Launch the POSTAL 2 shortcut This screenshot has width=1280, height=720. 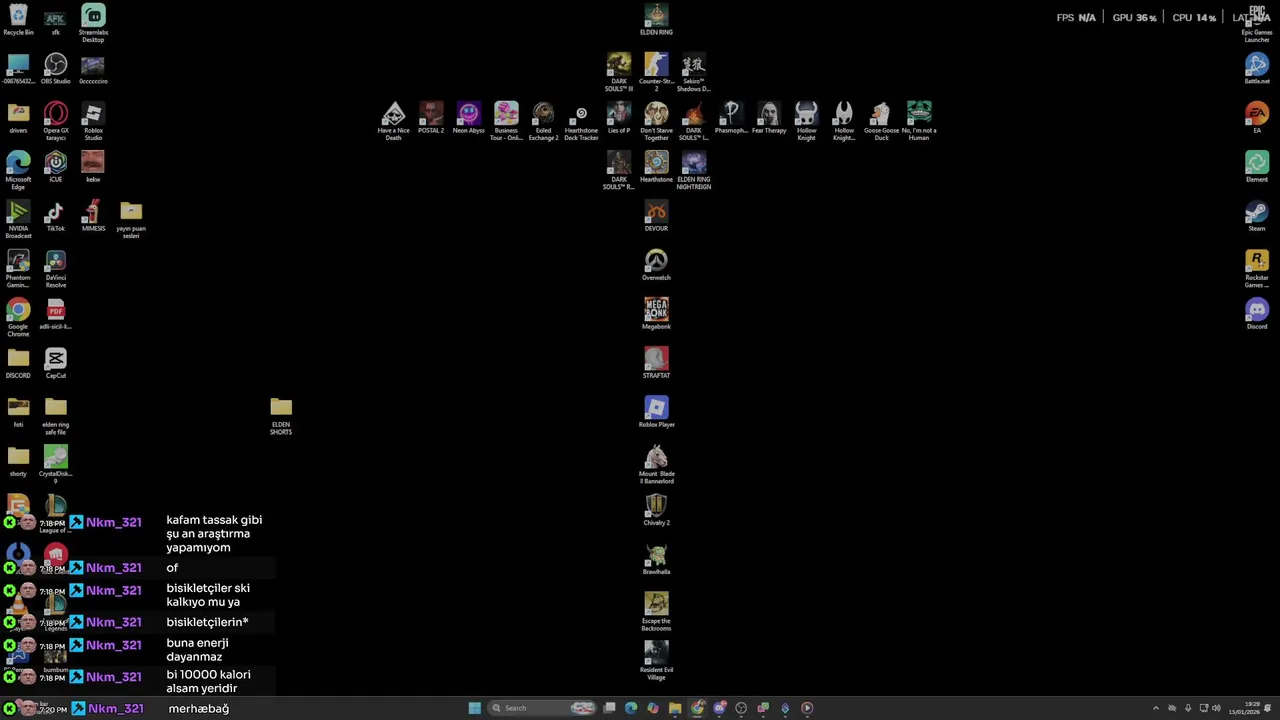[x=431, y=118]
